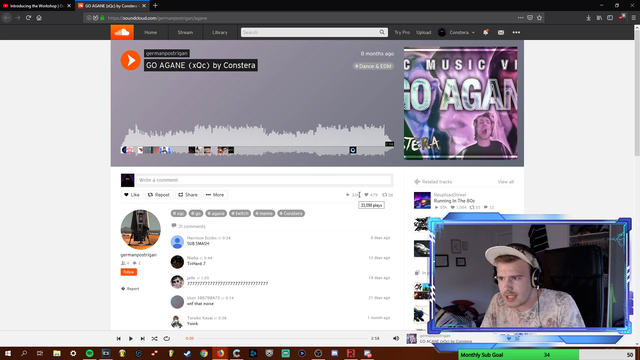Close the GO AGANE browser tab

pyautogui.click(x=144, y=6)
